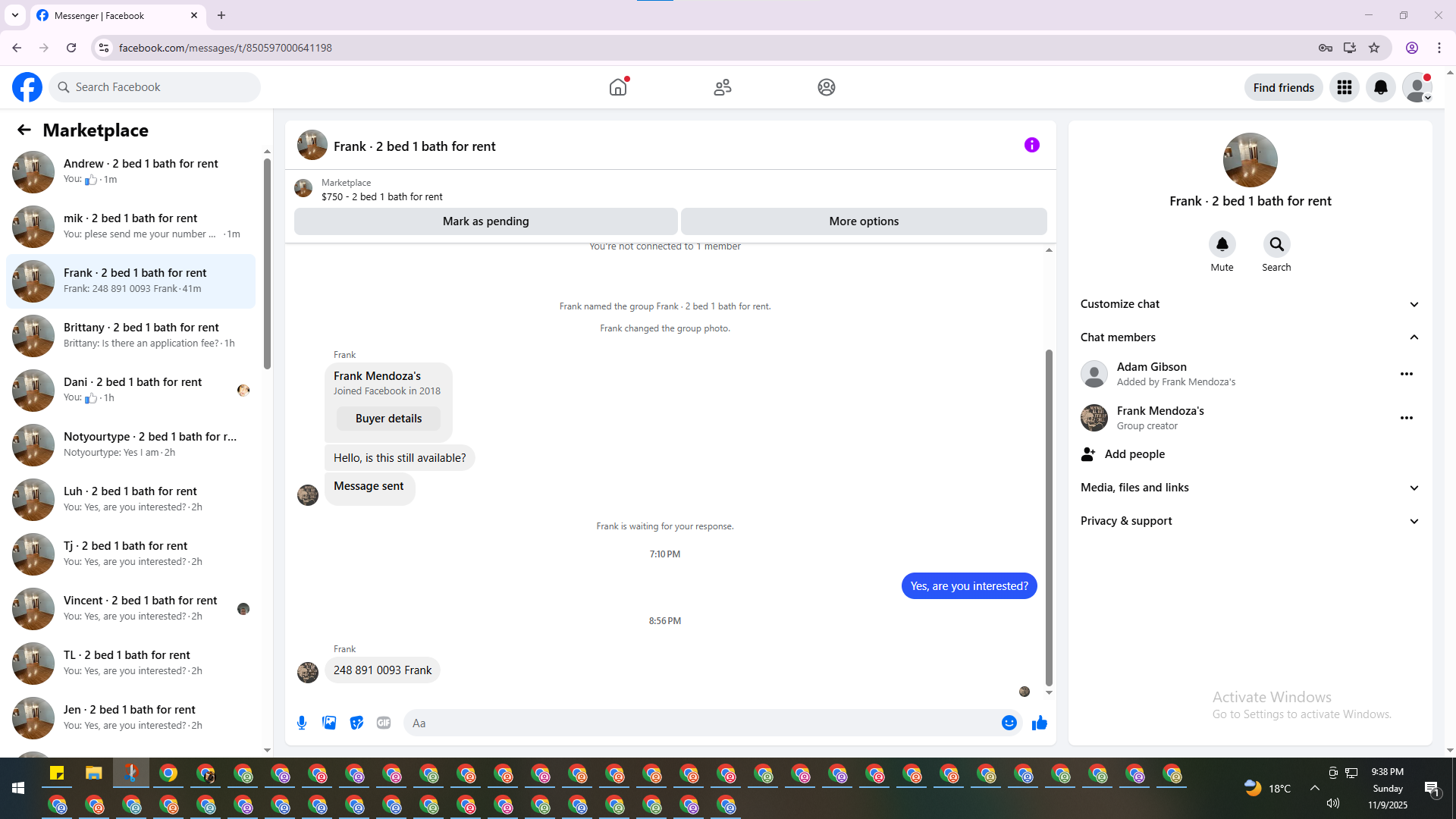Open the tab search dropdown arrow

[15, 15]
